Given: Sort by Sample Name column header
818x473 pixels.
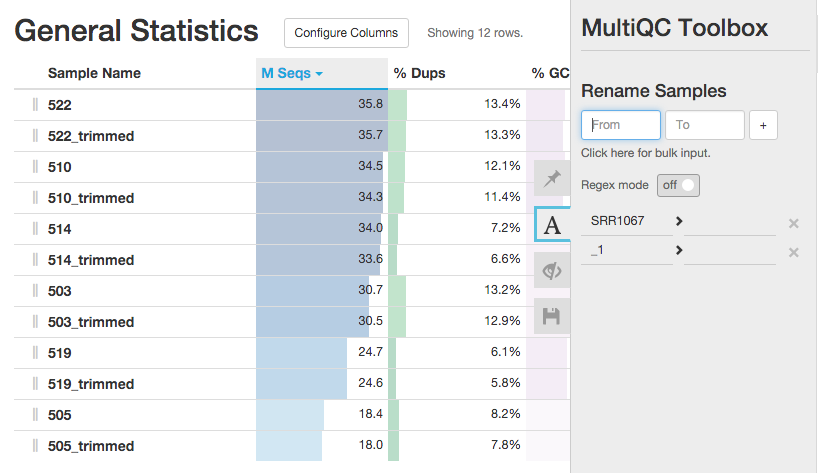Looking at the screenshot, I should [x=94, y=73].
